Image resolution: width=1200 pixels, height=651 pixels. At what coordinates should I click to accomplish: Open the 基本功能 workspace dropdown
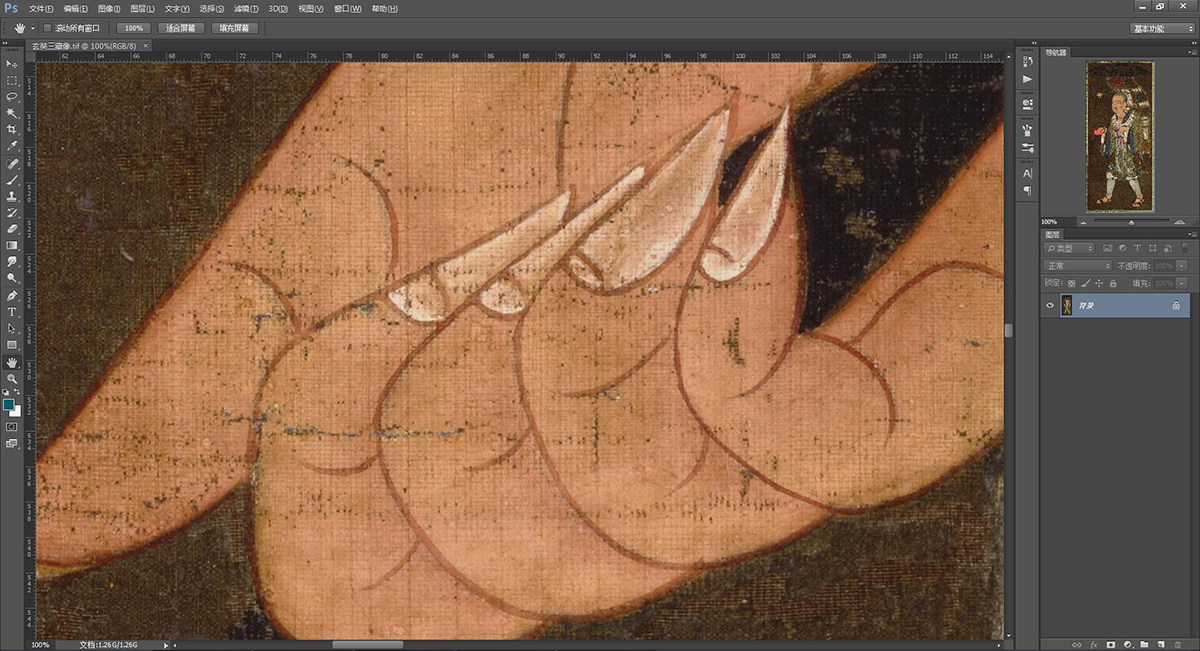pos(1161,28)
